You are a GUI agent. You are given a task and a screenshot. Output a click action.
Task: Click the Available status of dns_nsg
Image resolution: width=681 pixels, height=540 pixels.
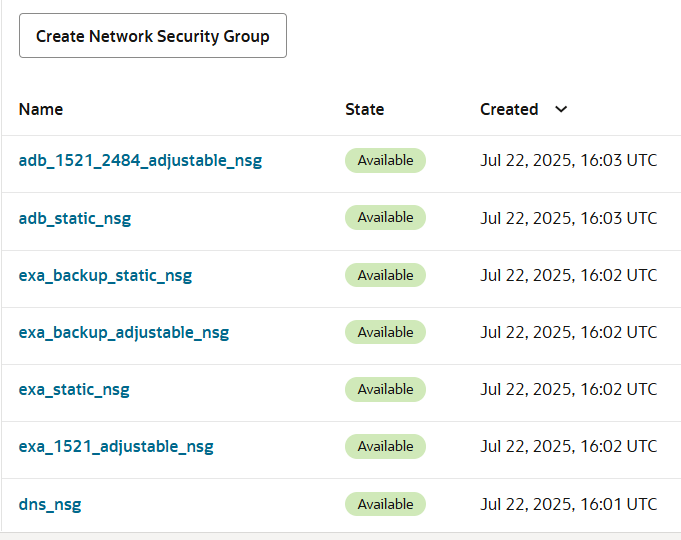coord(385,504)
